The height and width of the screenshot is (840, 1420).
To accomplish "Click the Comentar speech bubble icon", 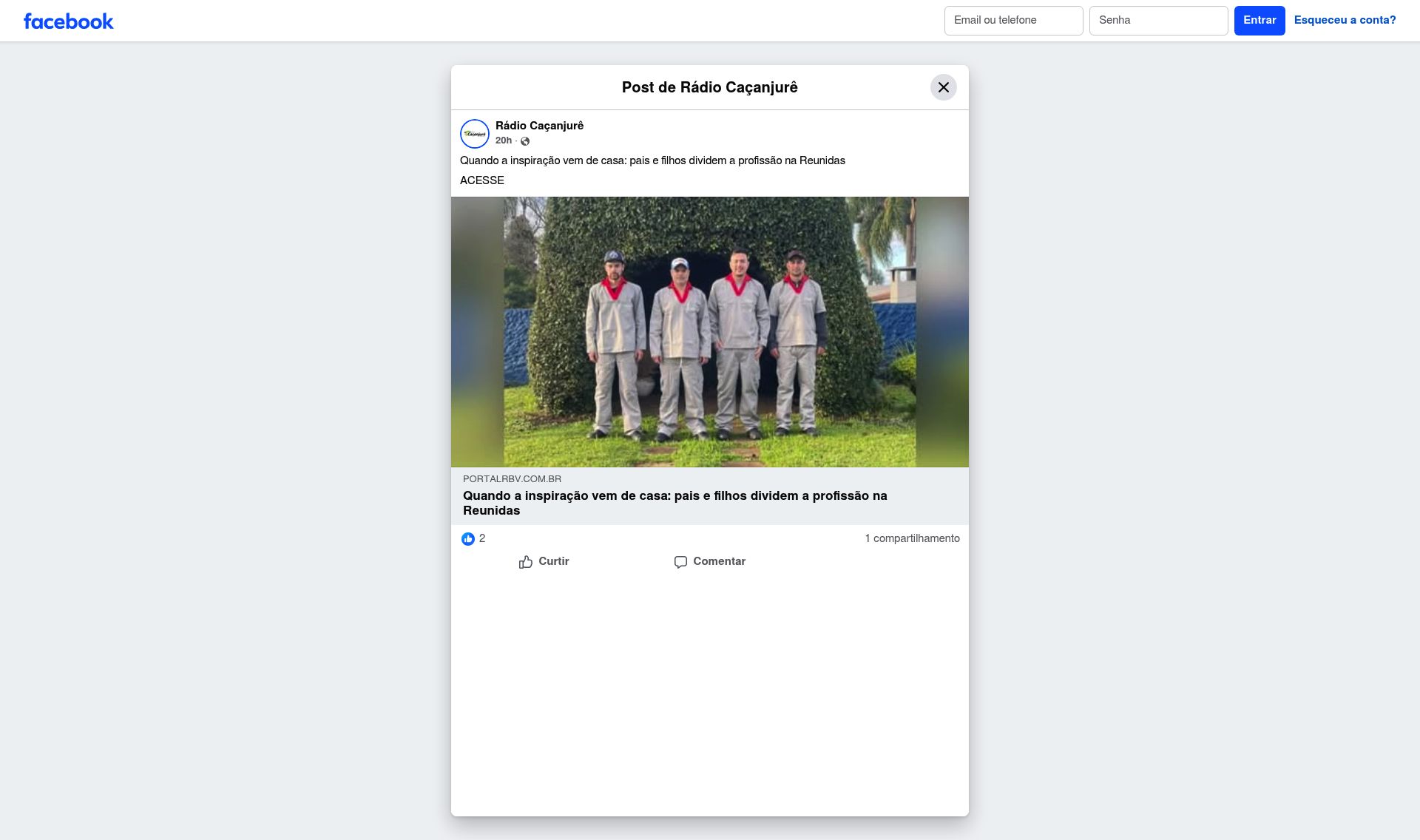I will [680, 562].
